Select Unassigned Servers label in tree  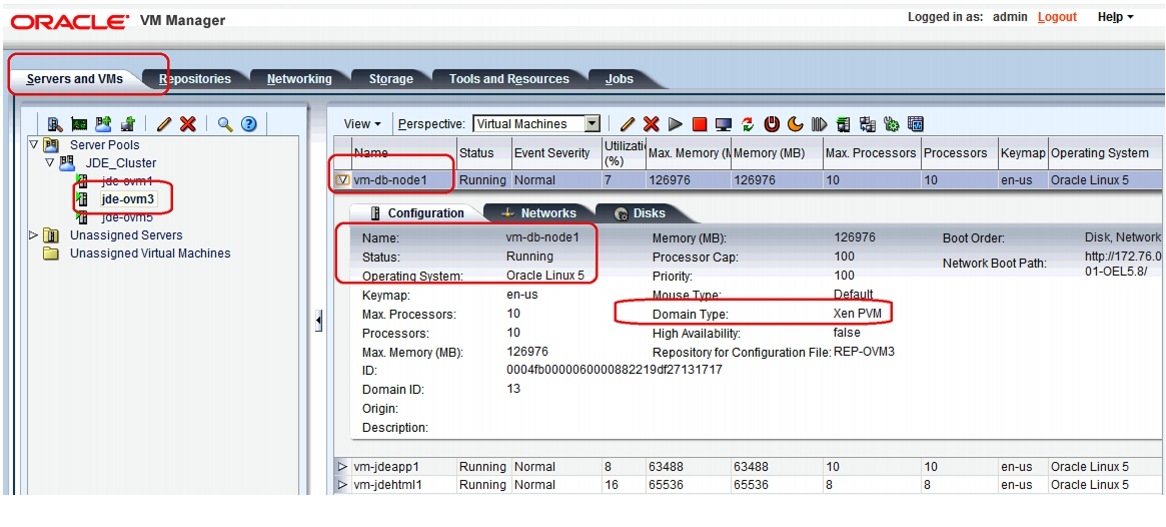pos(126,235)
